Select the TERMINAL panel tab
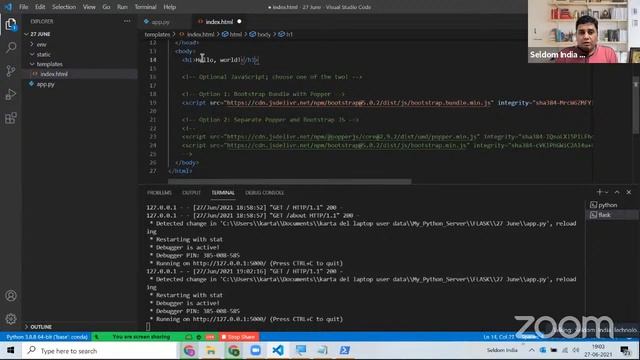Viewport: 640px width, 360px height. click(223, 193)
